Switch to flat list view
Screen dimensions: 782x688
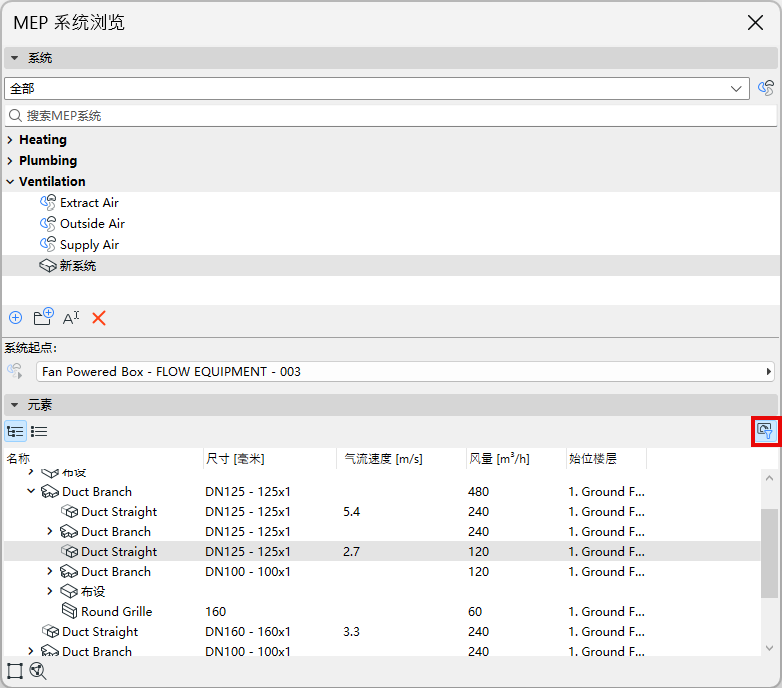pos(39,431)
